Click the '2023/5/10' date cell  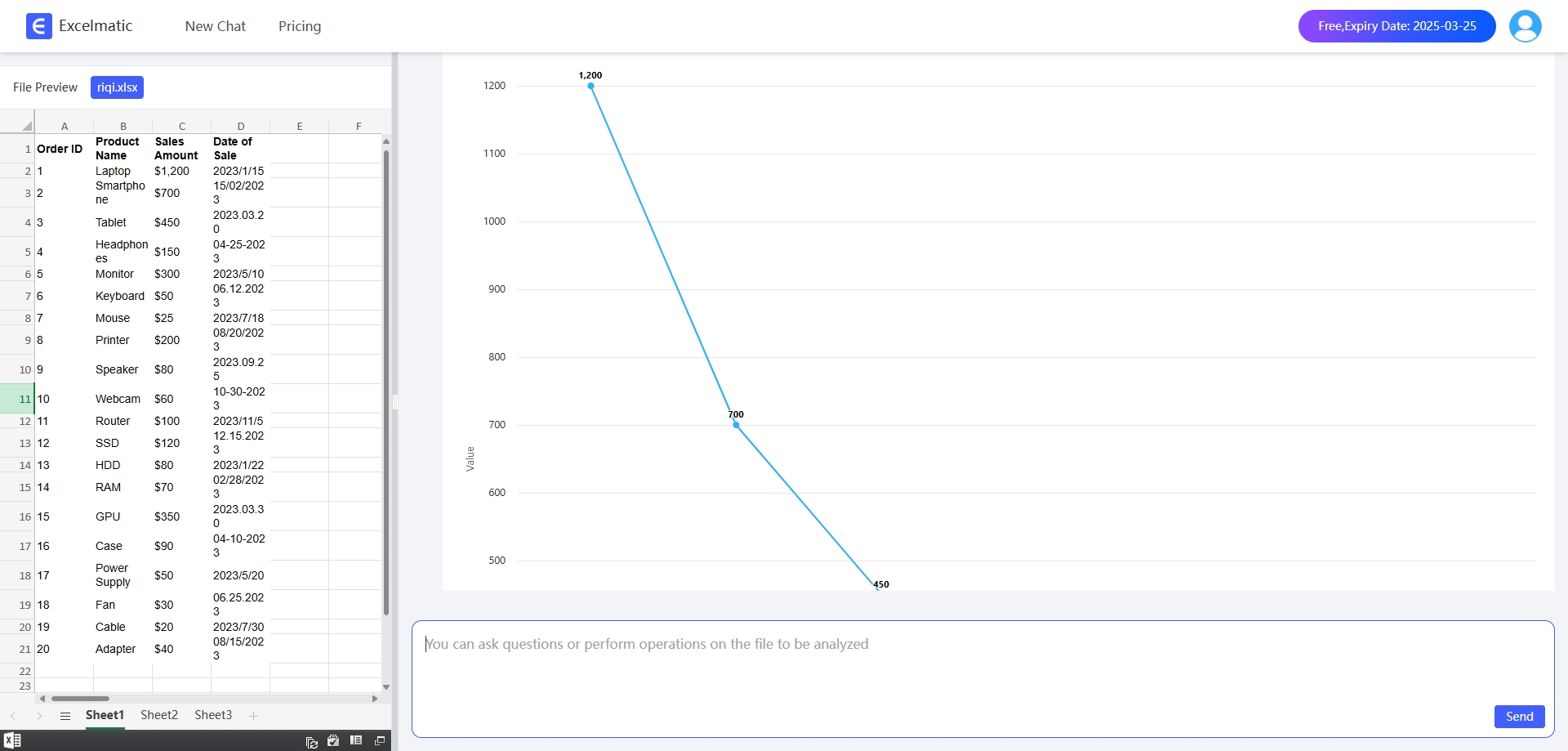241,274
